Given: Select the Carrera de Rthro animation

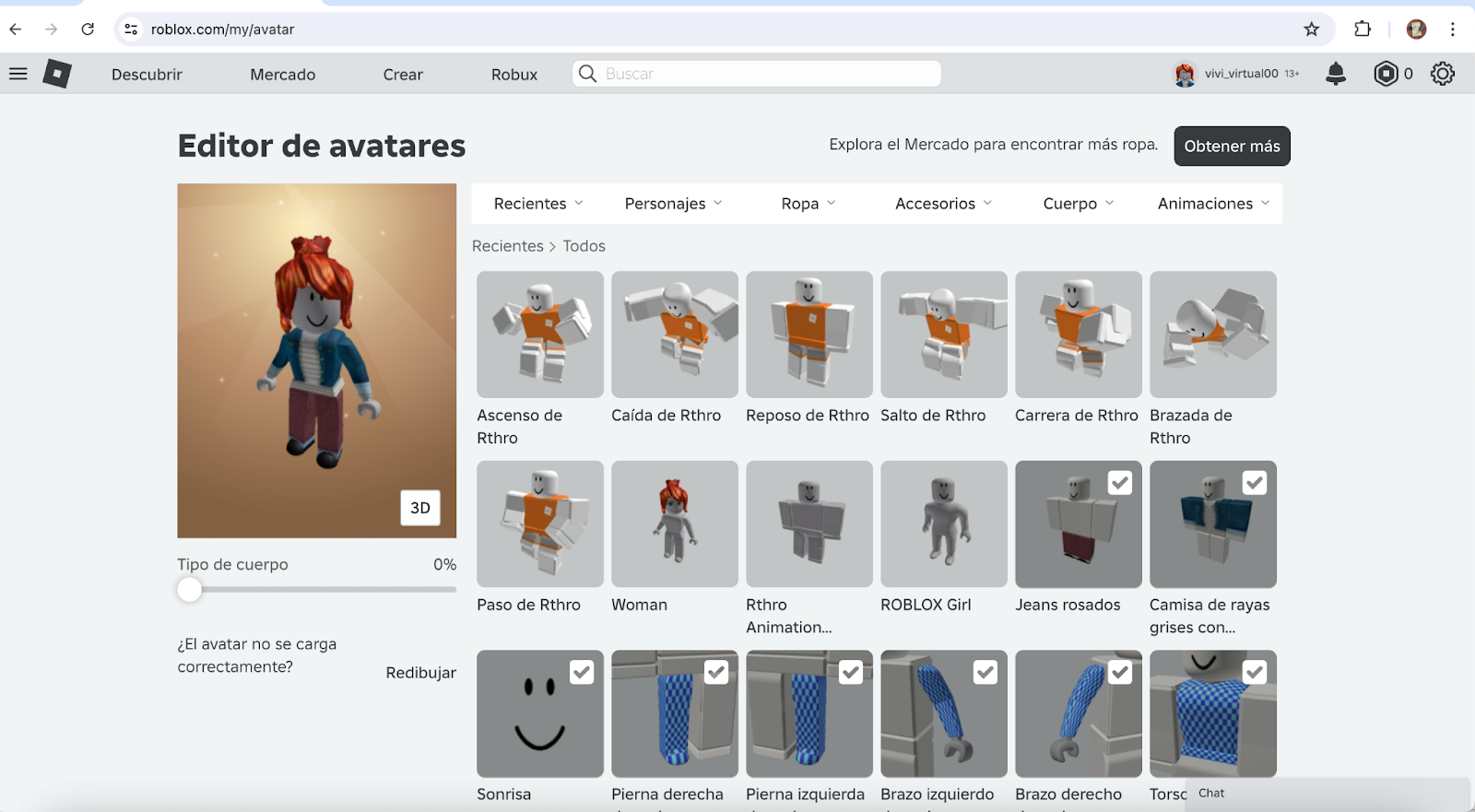Looking at the screenshot, I should point(1079,335).
